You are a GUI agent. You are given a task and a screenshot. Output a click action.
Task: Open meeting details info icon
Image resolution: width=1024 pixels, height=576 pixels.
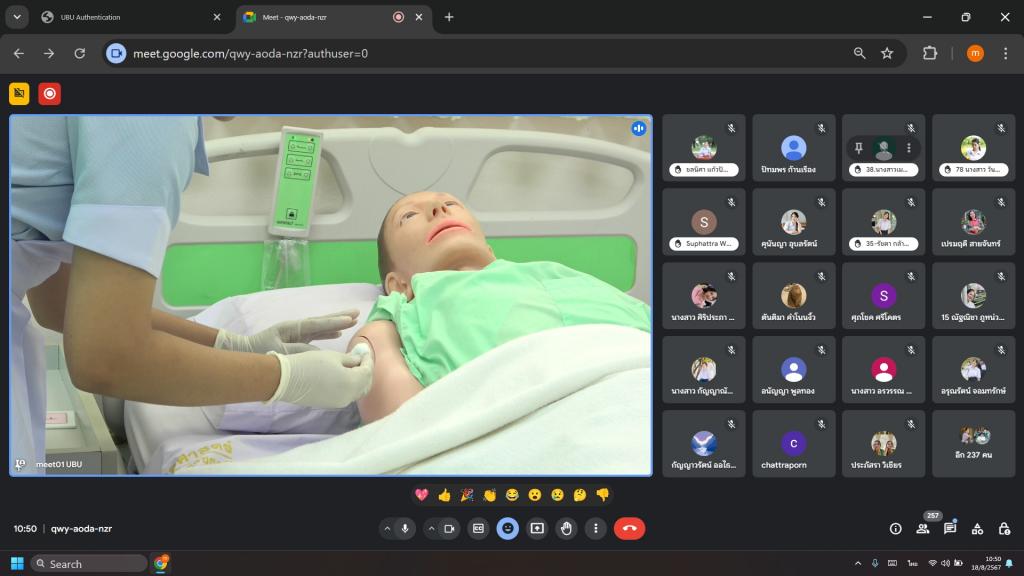click(895, 528)
